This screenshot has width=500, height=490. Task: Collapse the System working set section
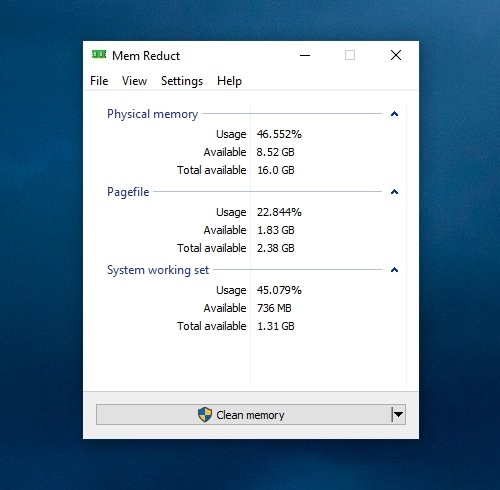coord(394,270)
